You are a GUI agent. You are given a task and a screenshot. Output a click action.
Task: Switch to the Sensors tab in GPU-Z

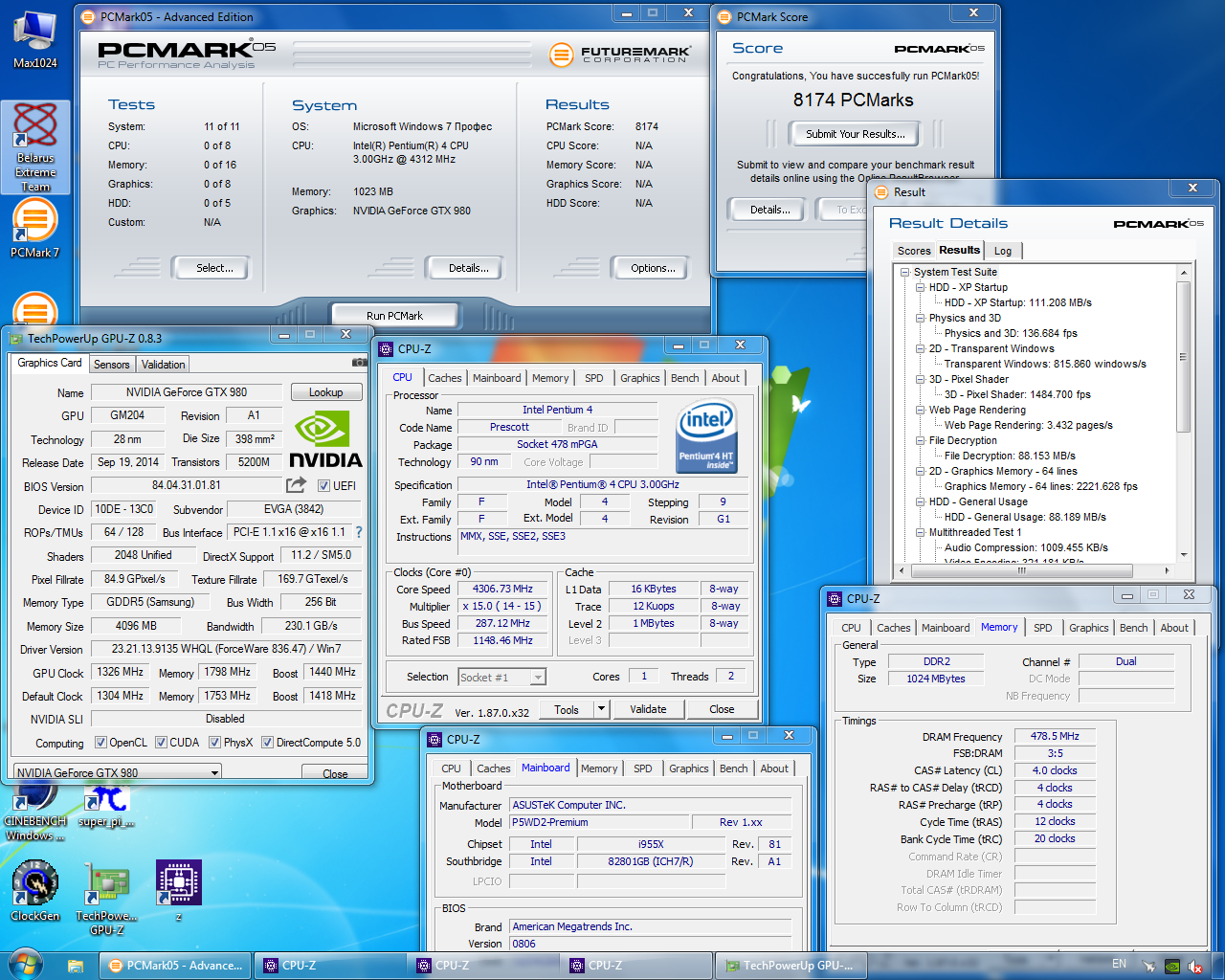point(111,365)
